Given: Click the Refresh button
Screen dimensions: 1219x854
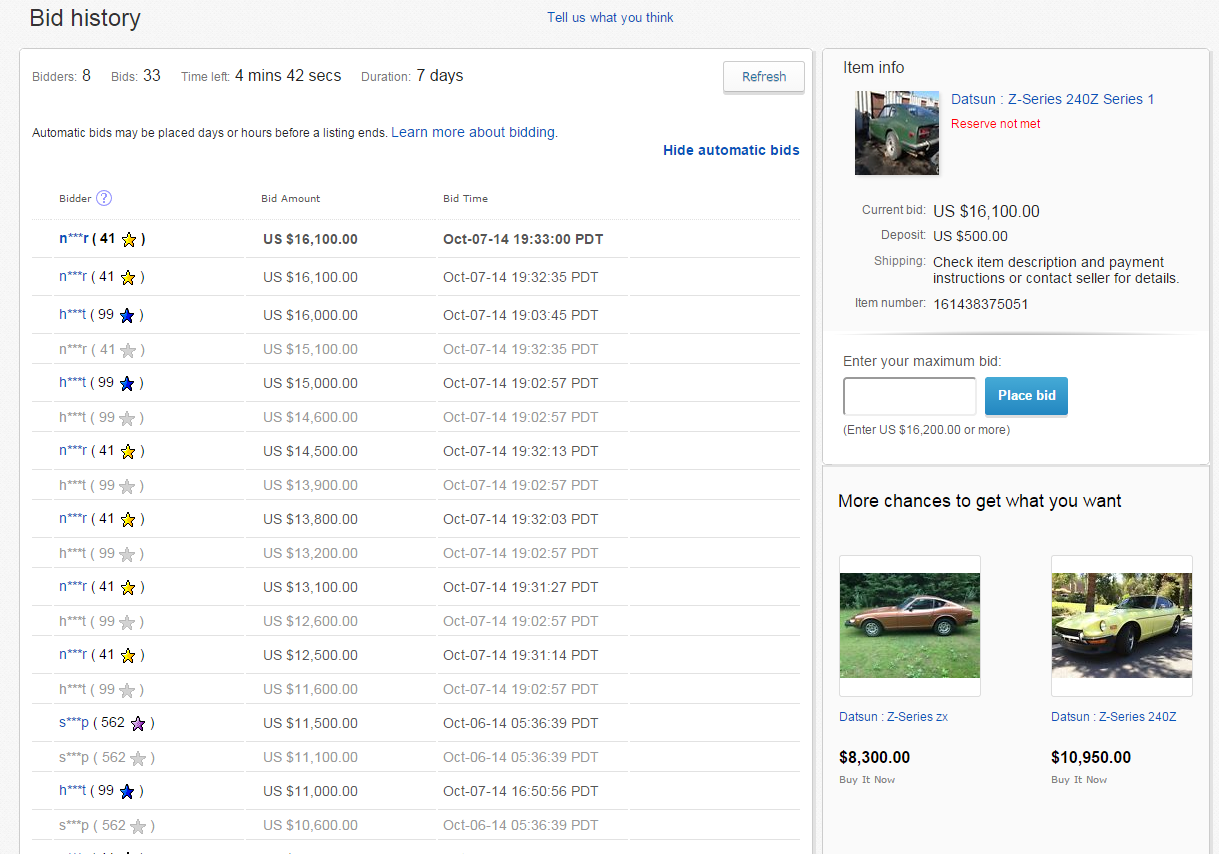Looking at the screenshot, I should point(764,77).
